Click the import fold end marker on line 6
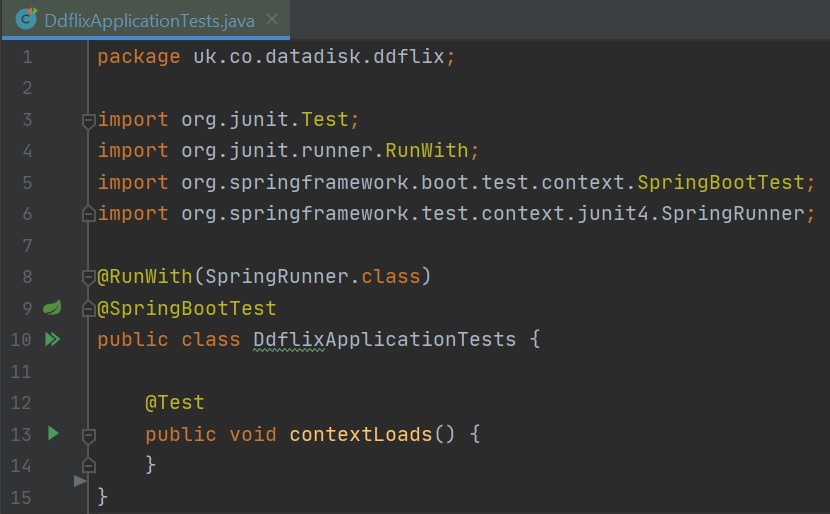The image size is (830, 514). [x=88, y=214]
